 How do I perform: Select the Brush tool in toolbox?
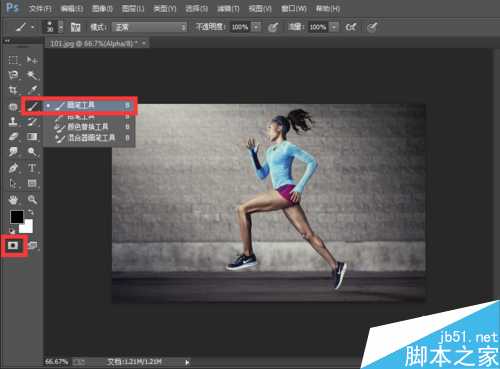click(32, 106)
